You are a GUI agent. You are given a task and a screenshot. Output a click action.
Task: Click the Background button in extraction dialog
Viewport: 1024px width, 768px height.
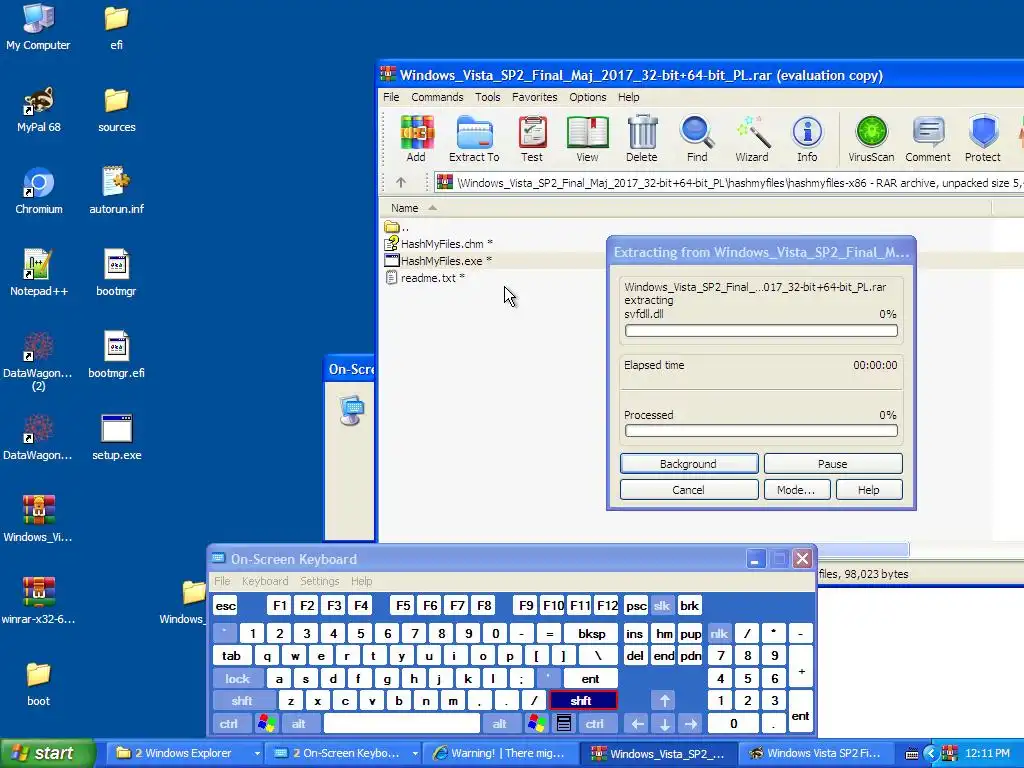point(689,464)
